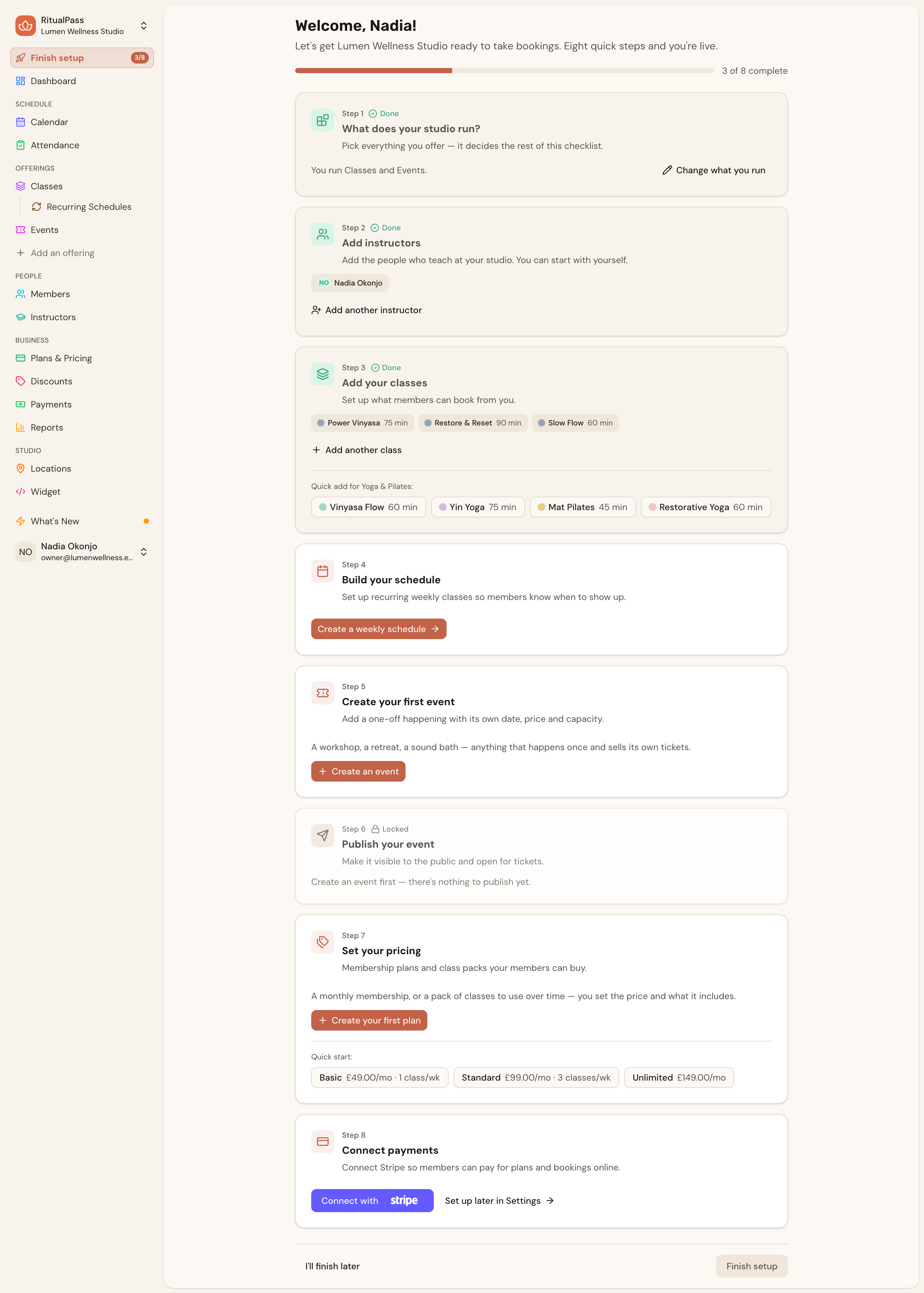This screenshot has width=924, height=1293.
Task: Click the Step 2 instructors icon
Action: (x=323, y=234)
